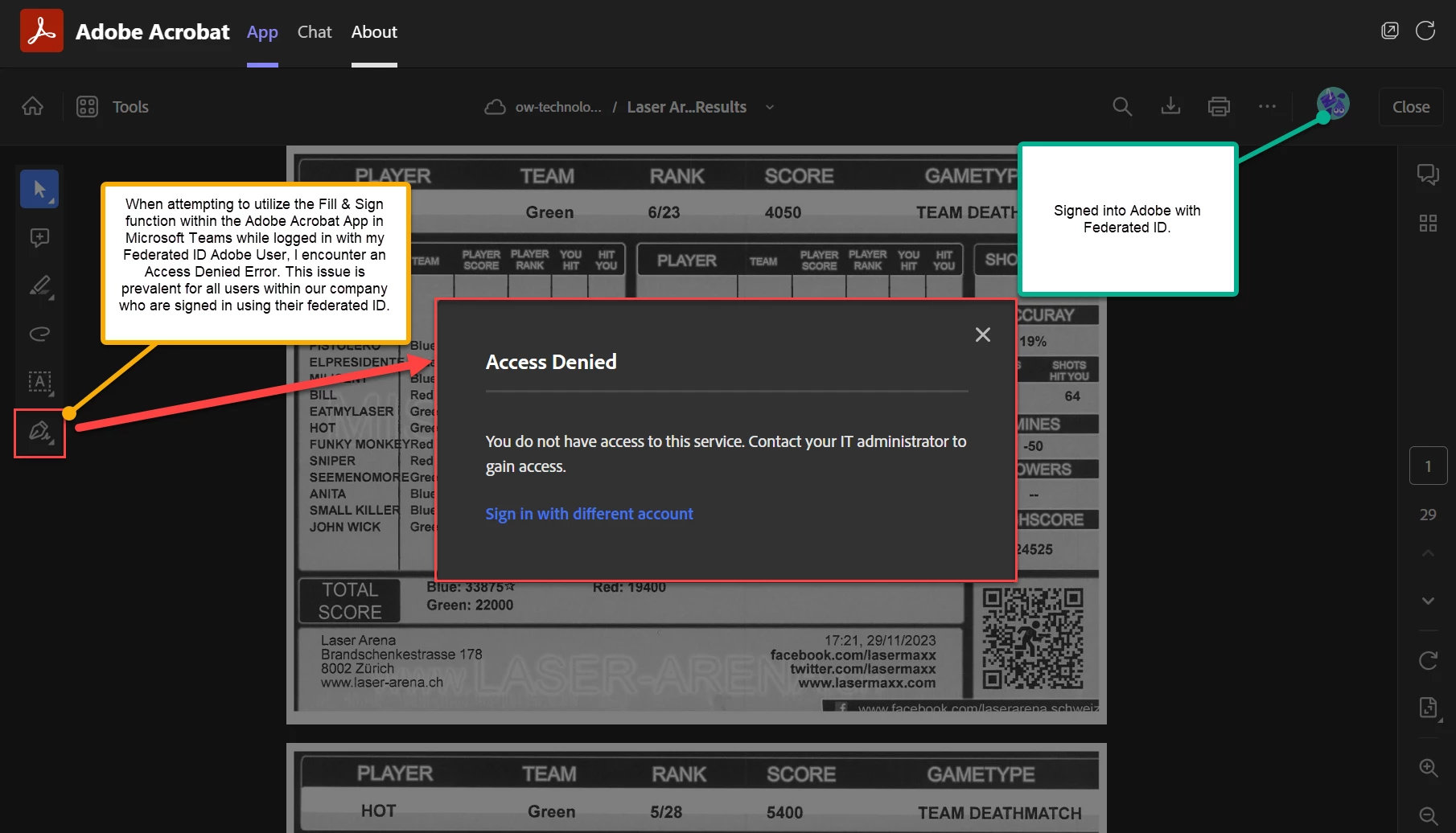
Task: Search within the document
Action: tap(1122, 107)
